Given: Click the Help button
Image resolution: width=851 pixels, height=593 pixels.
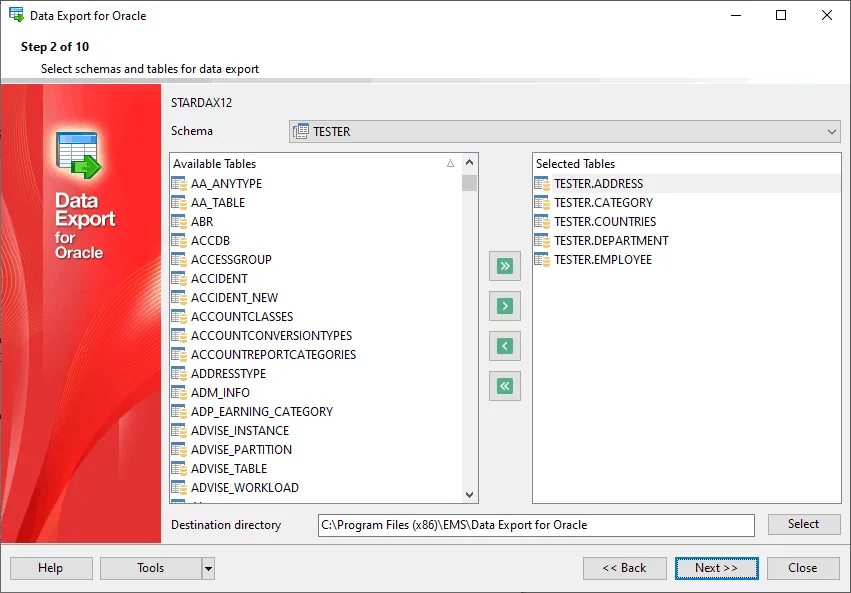Looking at the screenshot, I should 51,568.
